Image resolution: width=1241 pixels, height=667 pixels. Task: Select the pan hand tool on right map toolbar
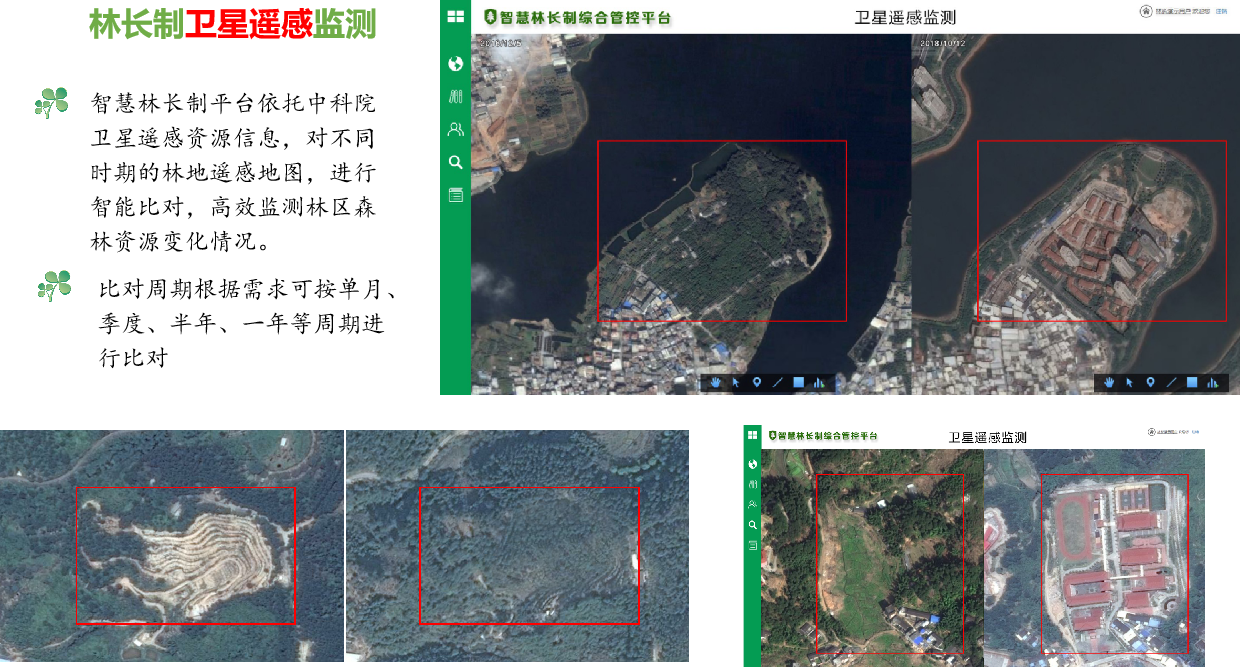tap(1109, 382)
